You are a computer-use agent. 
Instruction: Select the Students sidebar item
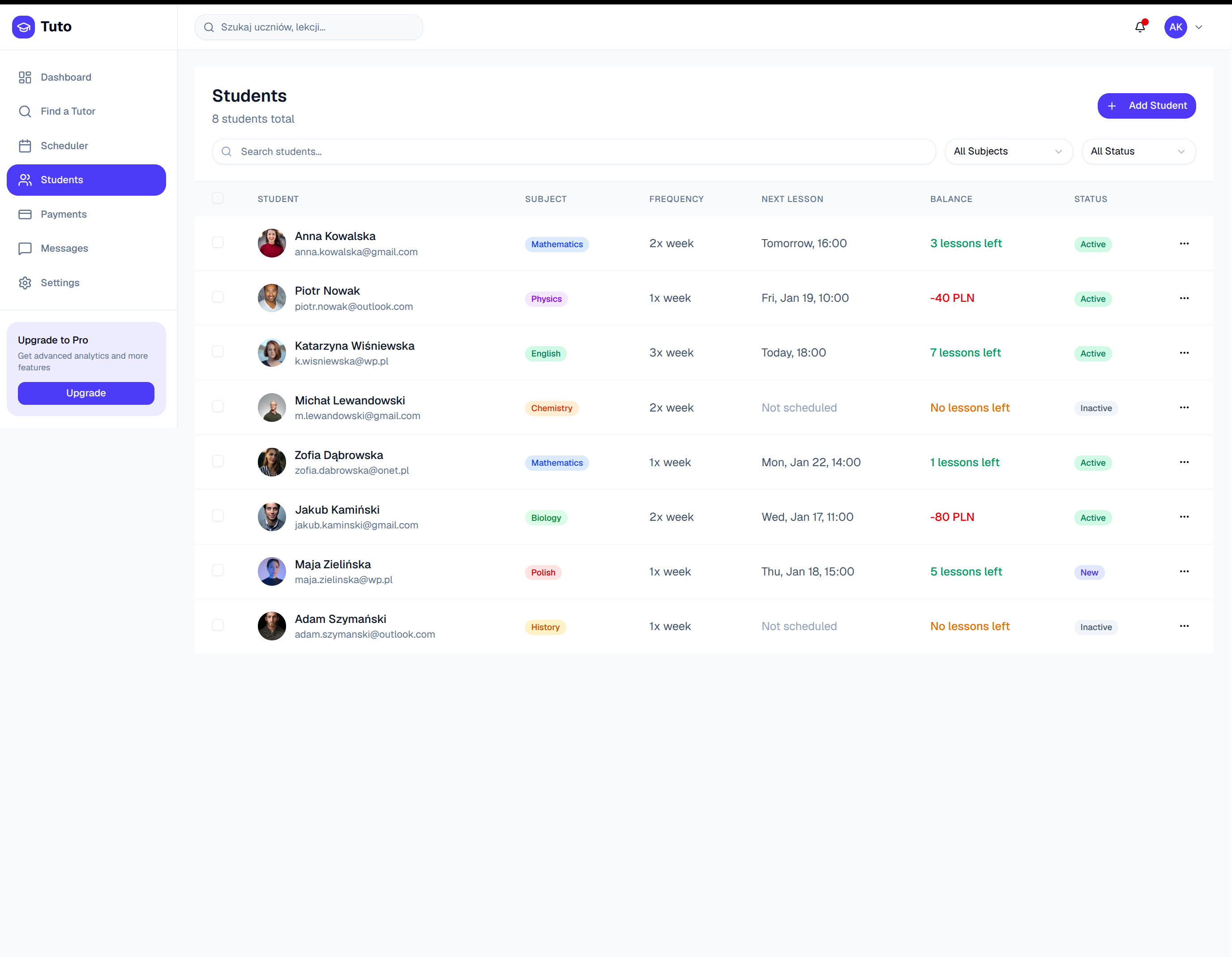click(86, 180)
